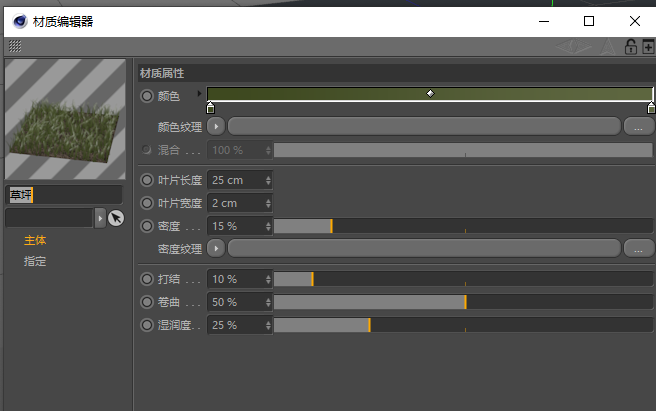Minimize the 材质编辑器 window
Screen dimensions: 656x411
pos(544,21)
